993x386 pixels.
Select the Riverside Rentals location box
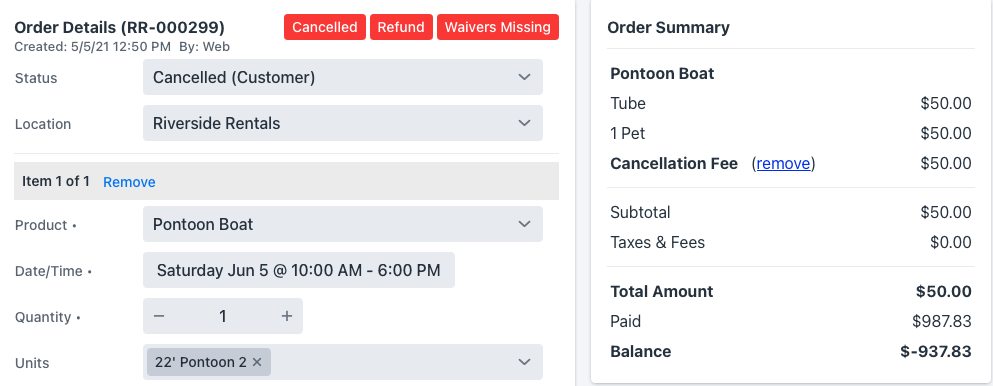[x=343, y=123]
